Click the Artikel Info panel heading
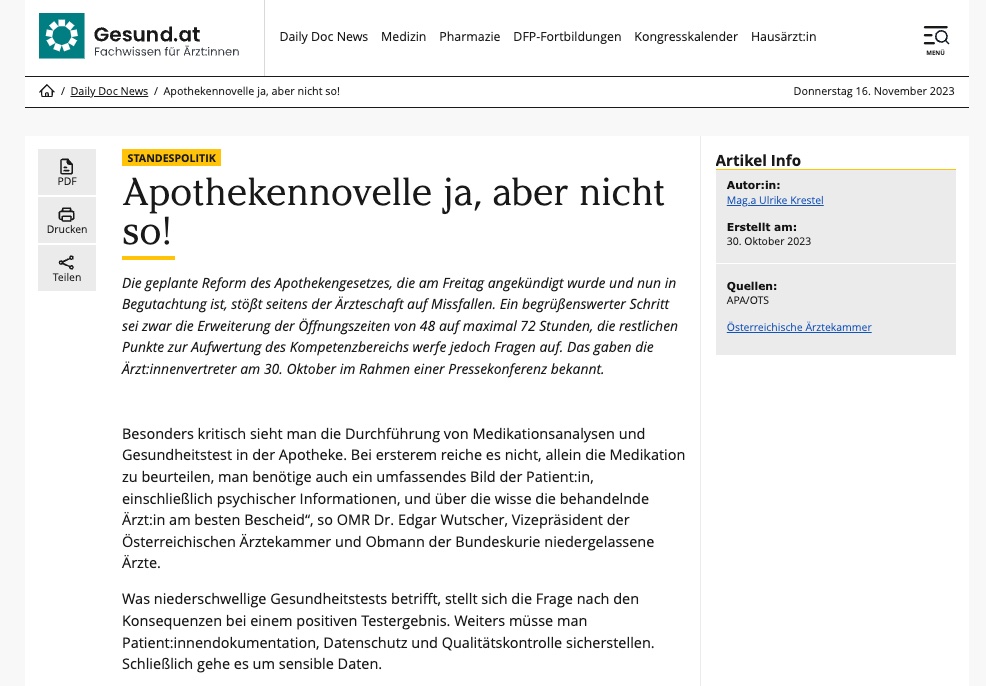 click(x=758, y=160)
